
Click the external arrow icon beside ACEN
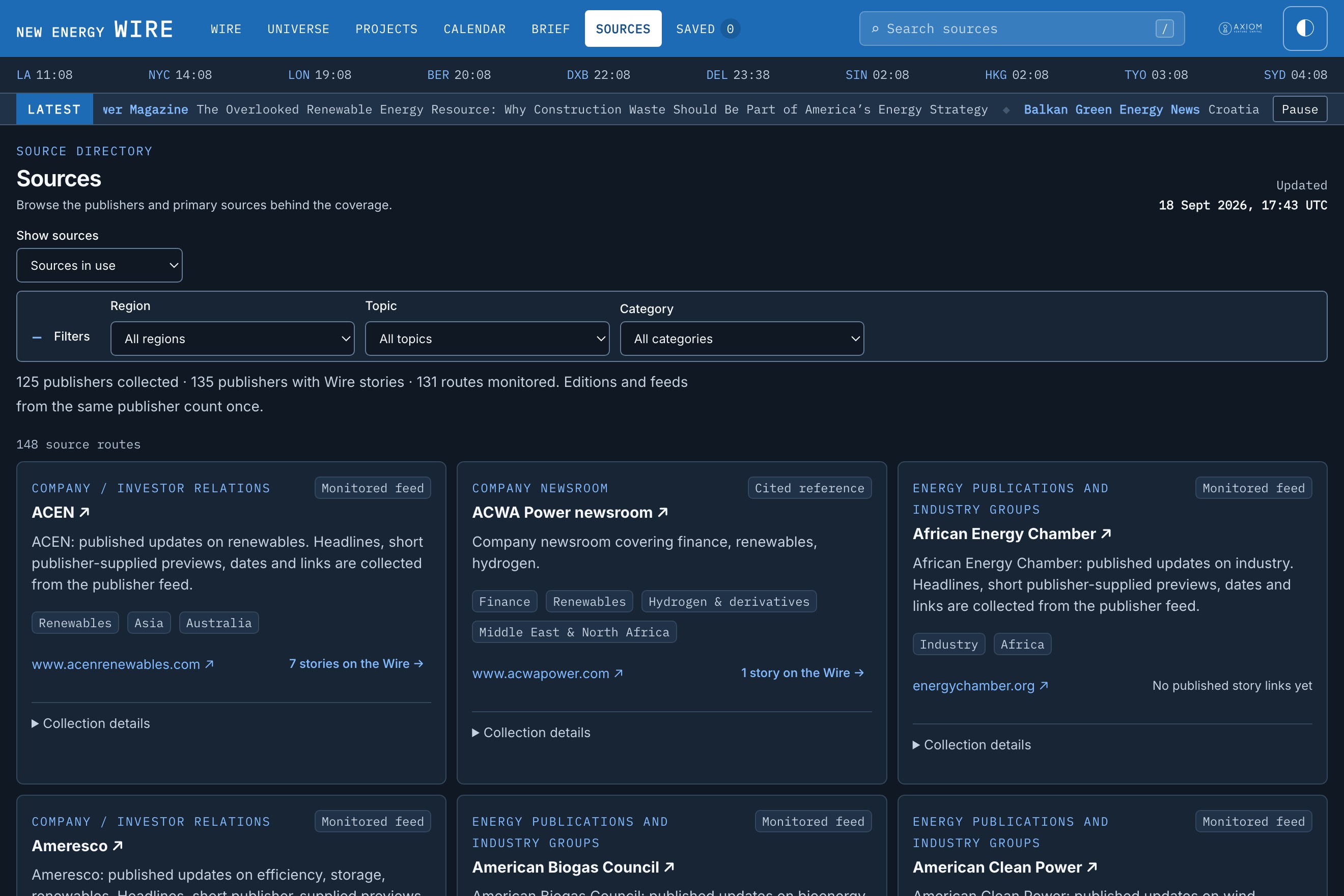pyautogui.click(x=84, y=512)
